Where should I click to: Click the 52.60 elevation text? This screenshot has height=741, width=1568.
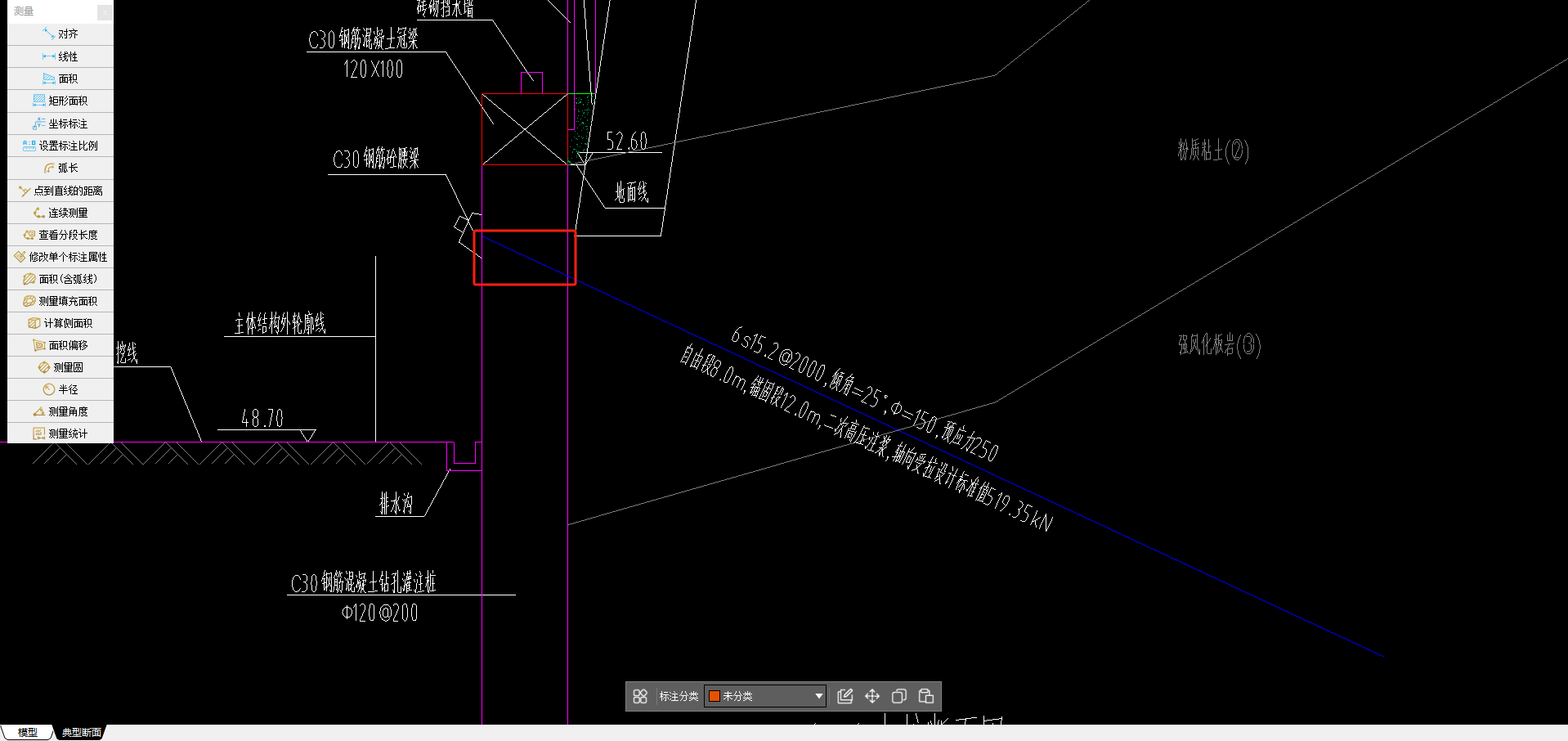tap(627, 141)
